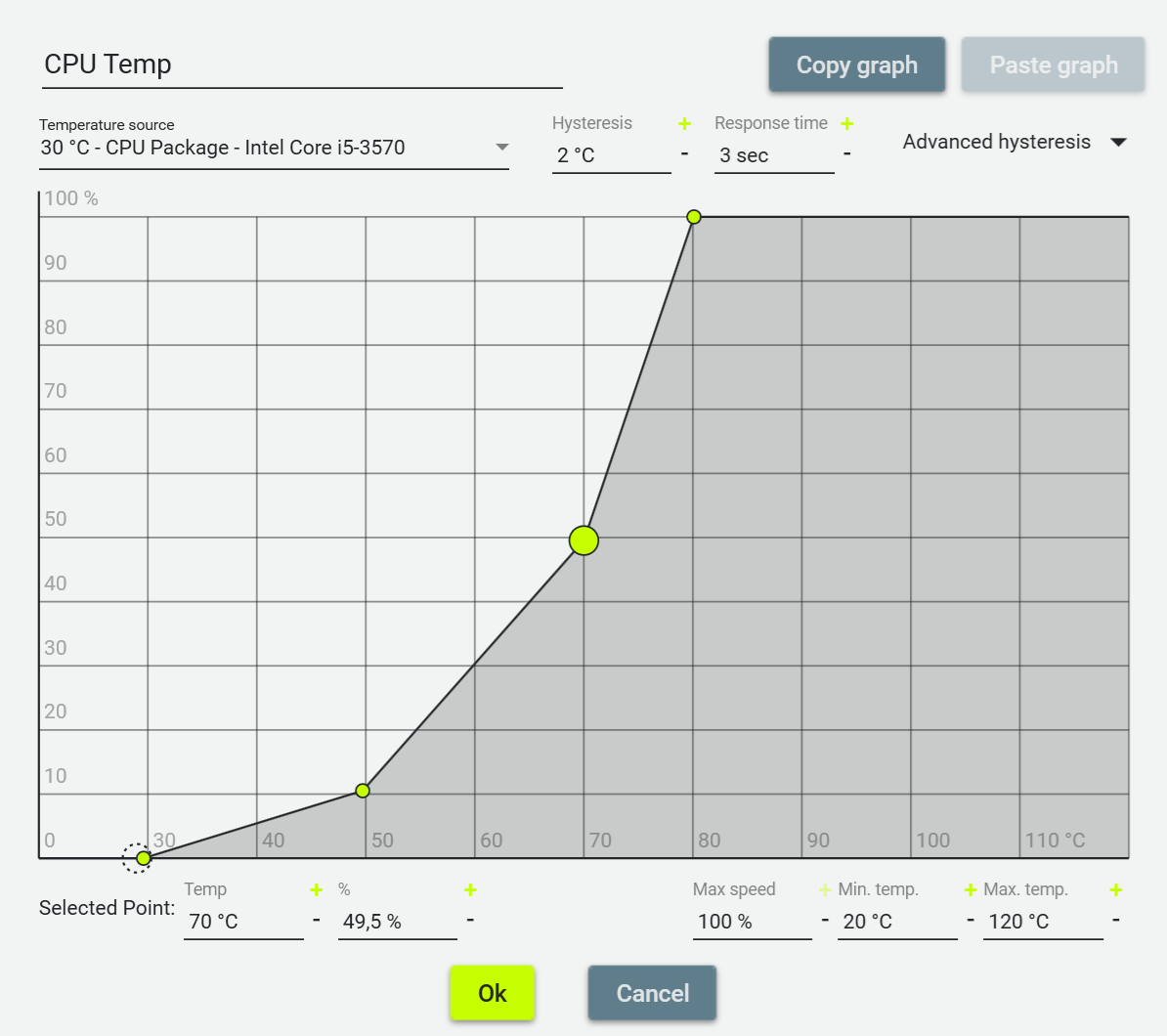Decrease Min. temp. with the minus icon
The height and width of the screenshot is (1036, 1167).
click(x=970, y=920)
